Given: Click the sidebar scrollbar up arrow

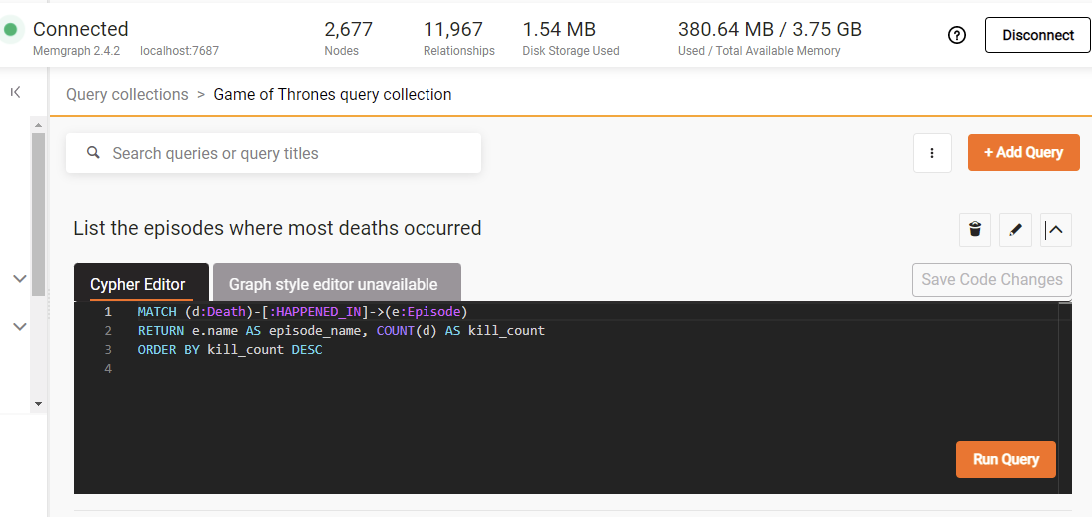Looking at the screenshot, I should [38, 125].
